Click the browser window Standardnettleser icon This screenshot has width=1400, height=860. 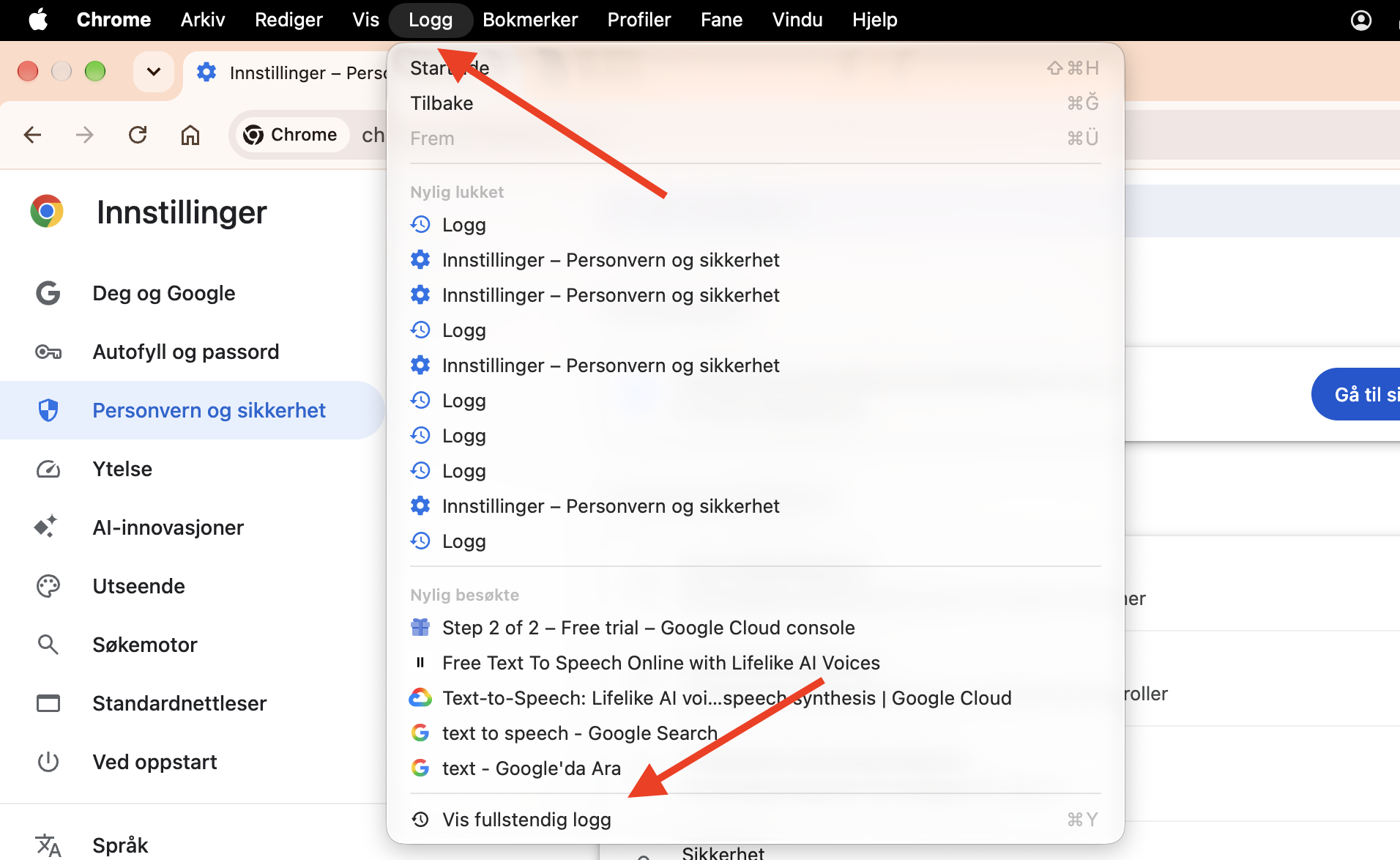click(48, 703)
